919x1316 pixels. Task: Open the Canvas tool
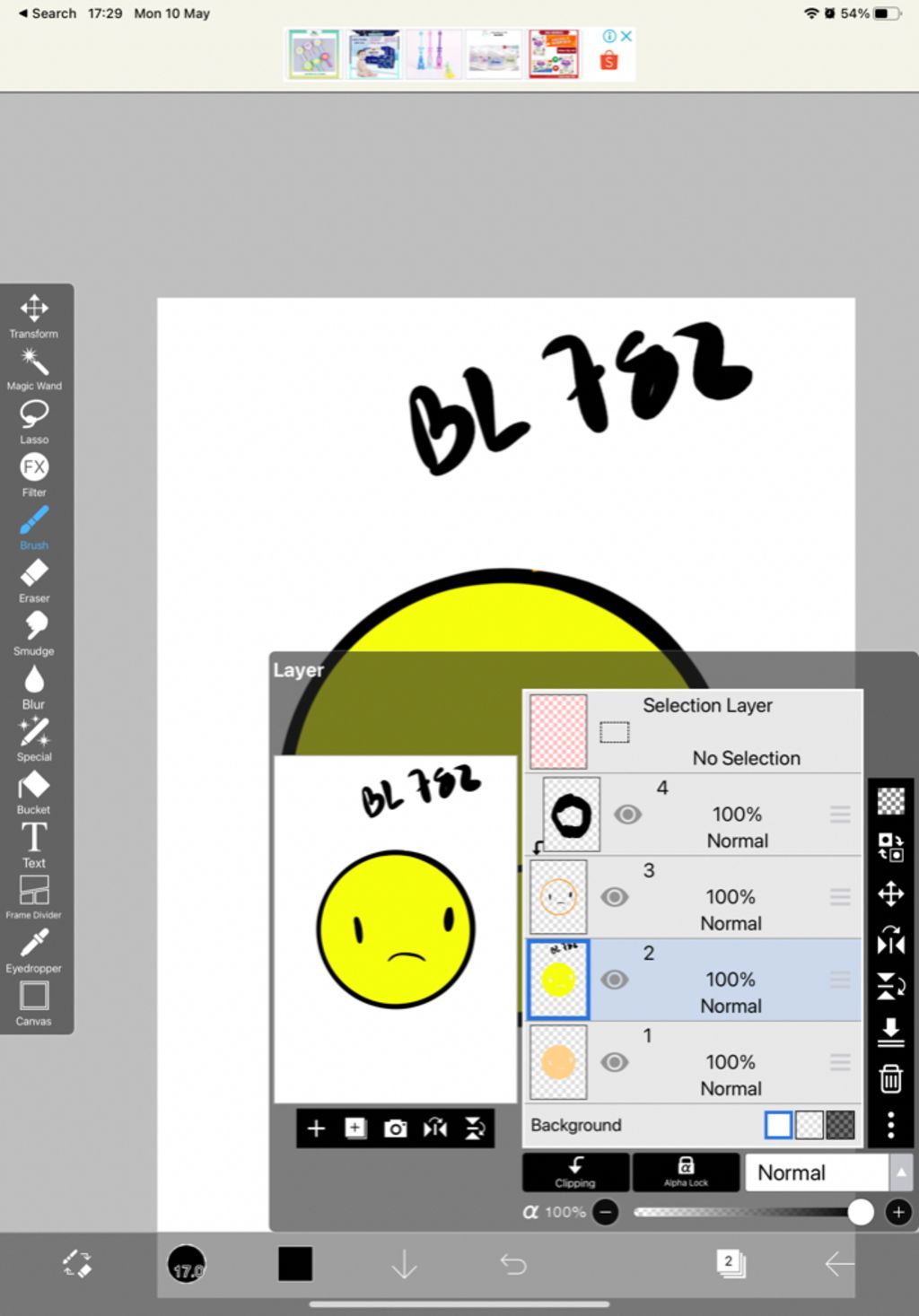pos(34,1003)
